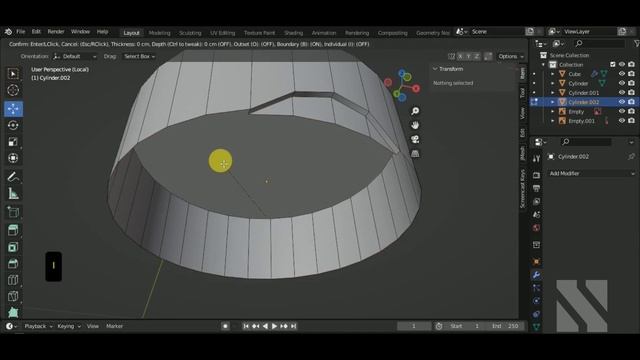Open the Render properties tab icon
Image resolution: width=640 pixels, height=360 pixels.
536,175
